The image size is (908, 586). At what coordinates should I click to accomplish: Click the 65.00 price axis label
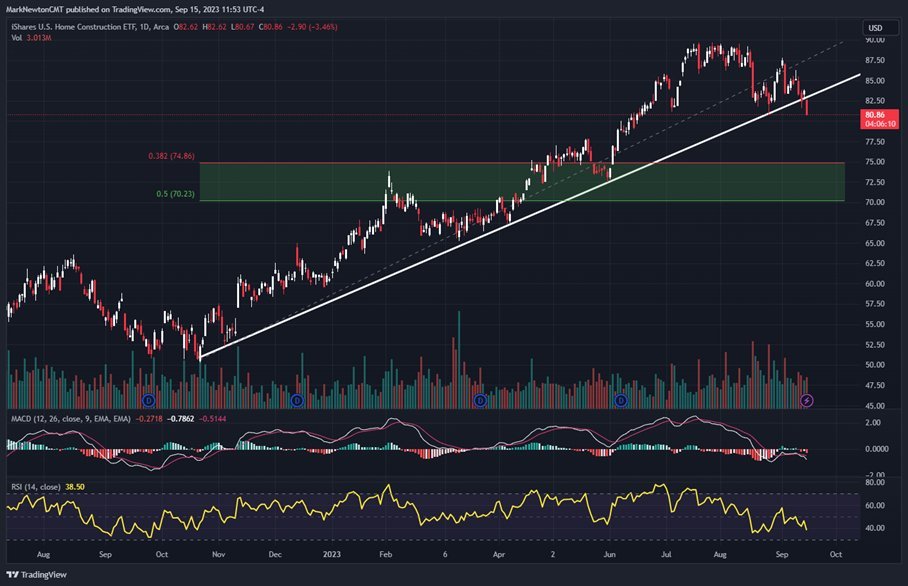[875, 243]
